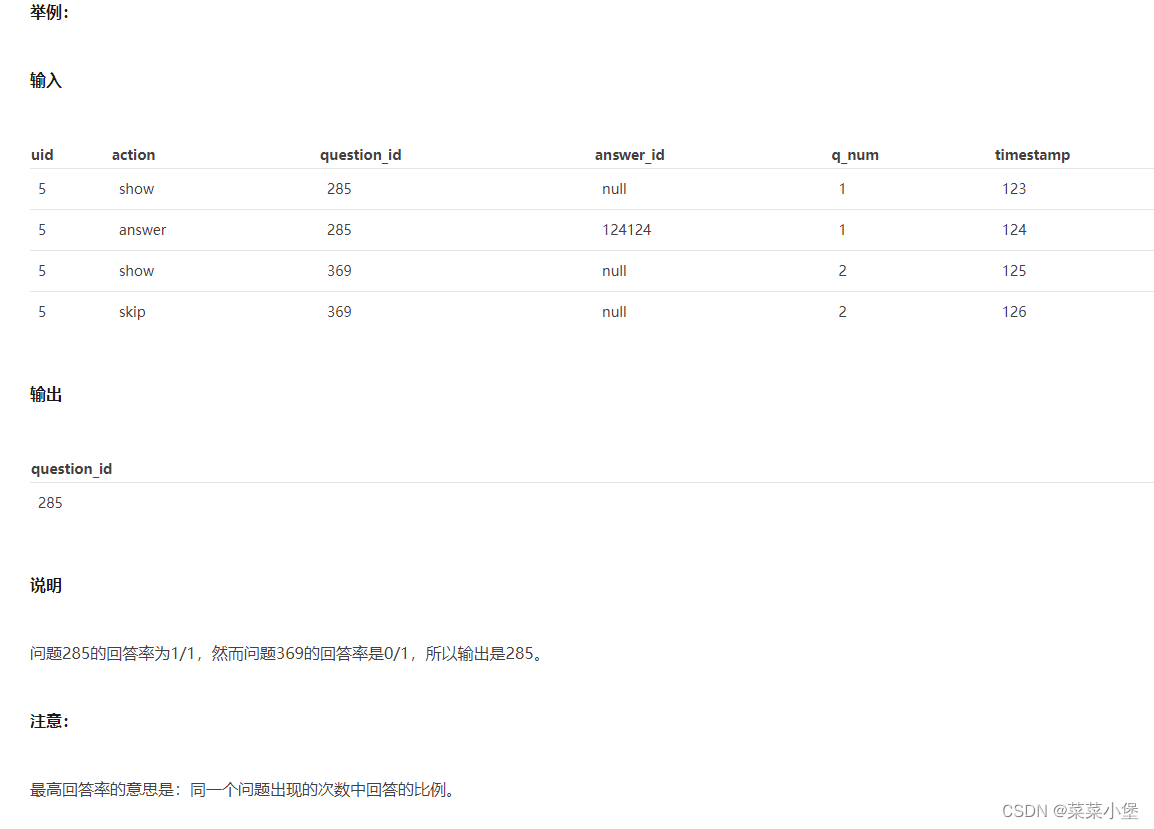Click the 注意 section heading

(48, 720)
